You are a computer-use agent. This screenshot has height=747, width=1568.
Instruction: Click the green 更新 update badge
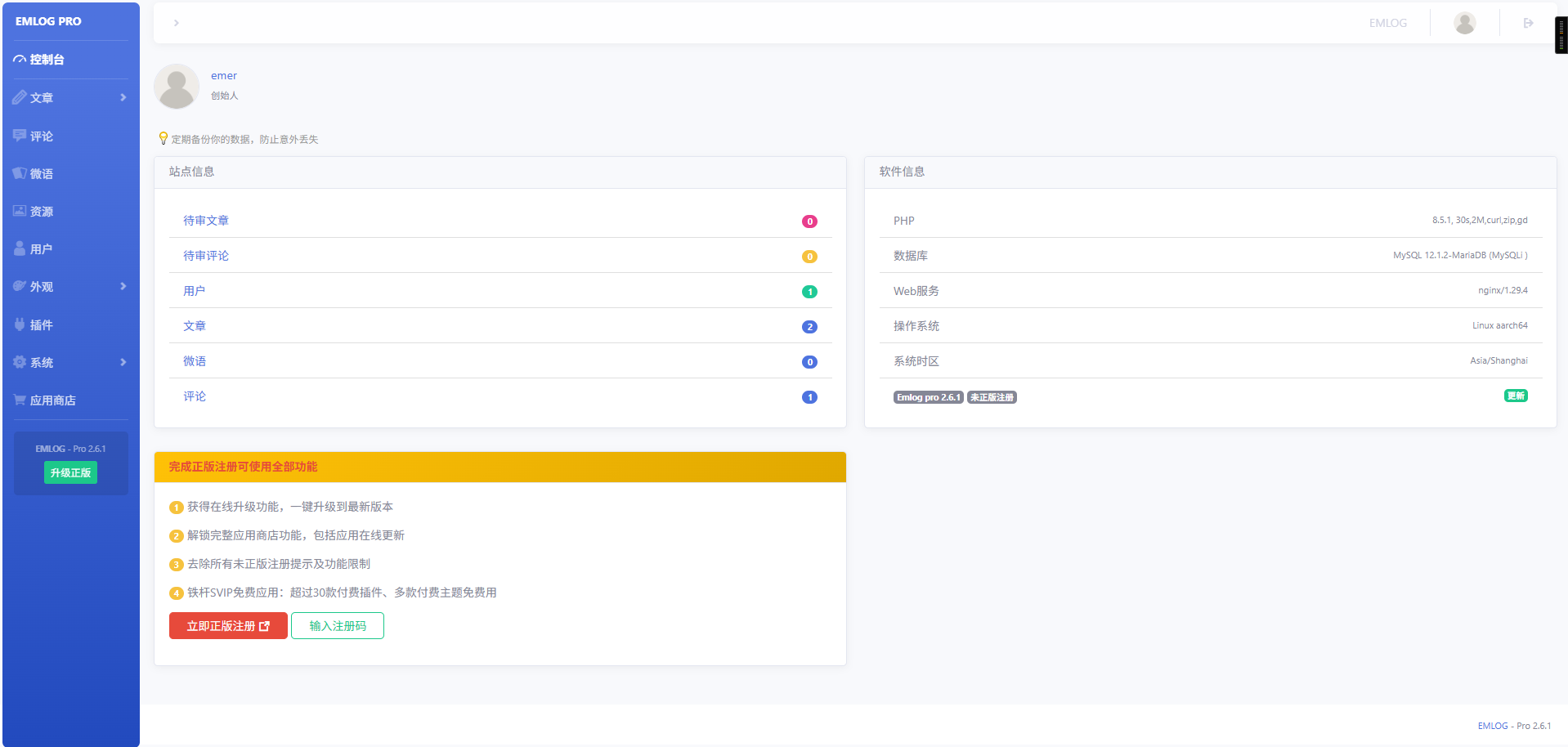pos(1516,396)
